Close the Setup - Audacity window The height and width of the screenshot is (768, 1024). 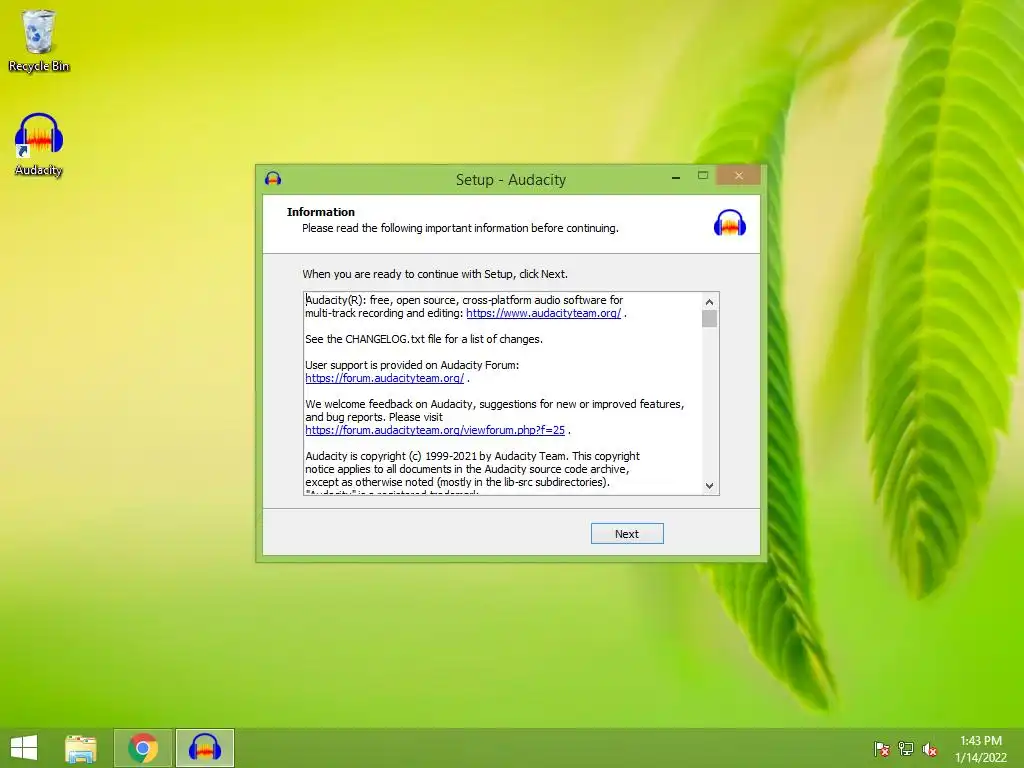coord(739,176)
